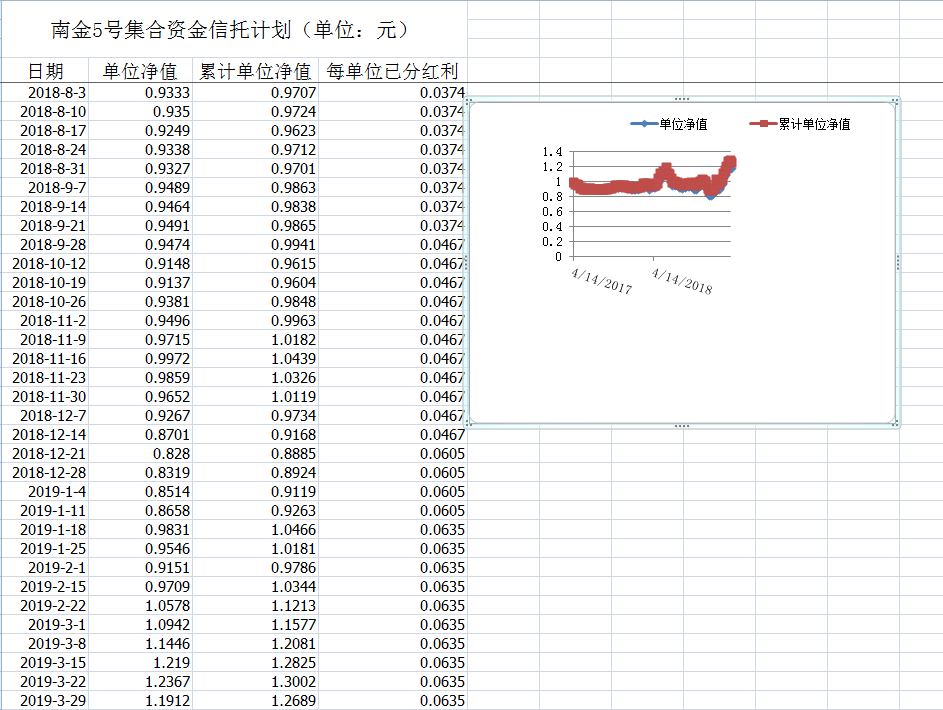Click date cell 2018-12-21
943x710 pixels.
tap(45, 454)
